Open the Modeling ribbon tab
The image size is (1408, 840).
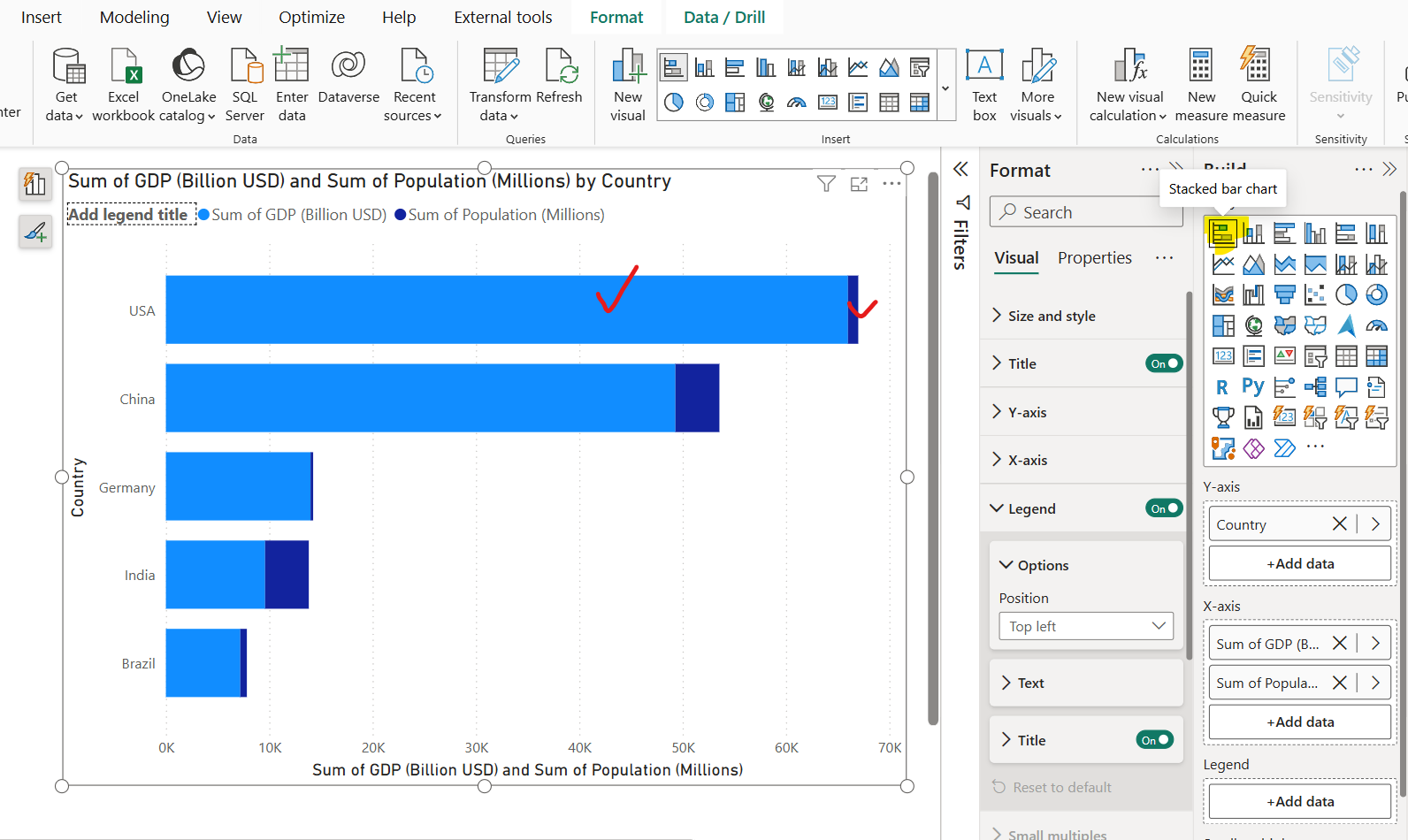click(134, 18)
